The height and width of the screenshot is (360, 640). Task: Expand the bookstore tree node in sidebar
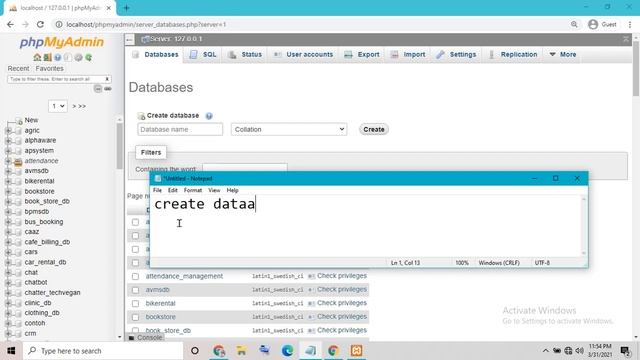pyautogui.click(x=8, y=191)
